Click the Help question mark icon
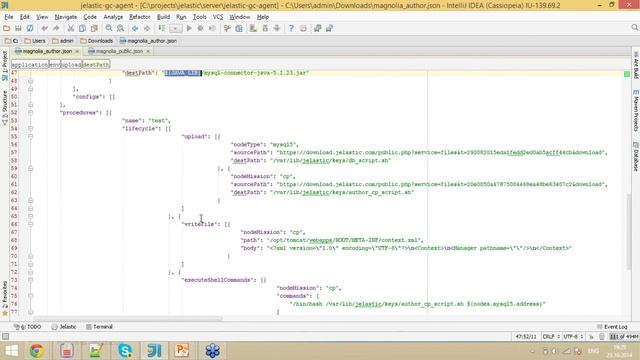This screenshot has height=360, width=640. tap(291, 28)
